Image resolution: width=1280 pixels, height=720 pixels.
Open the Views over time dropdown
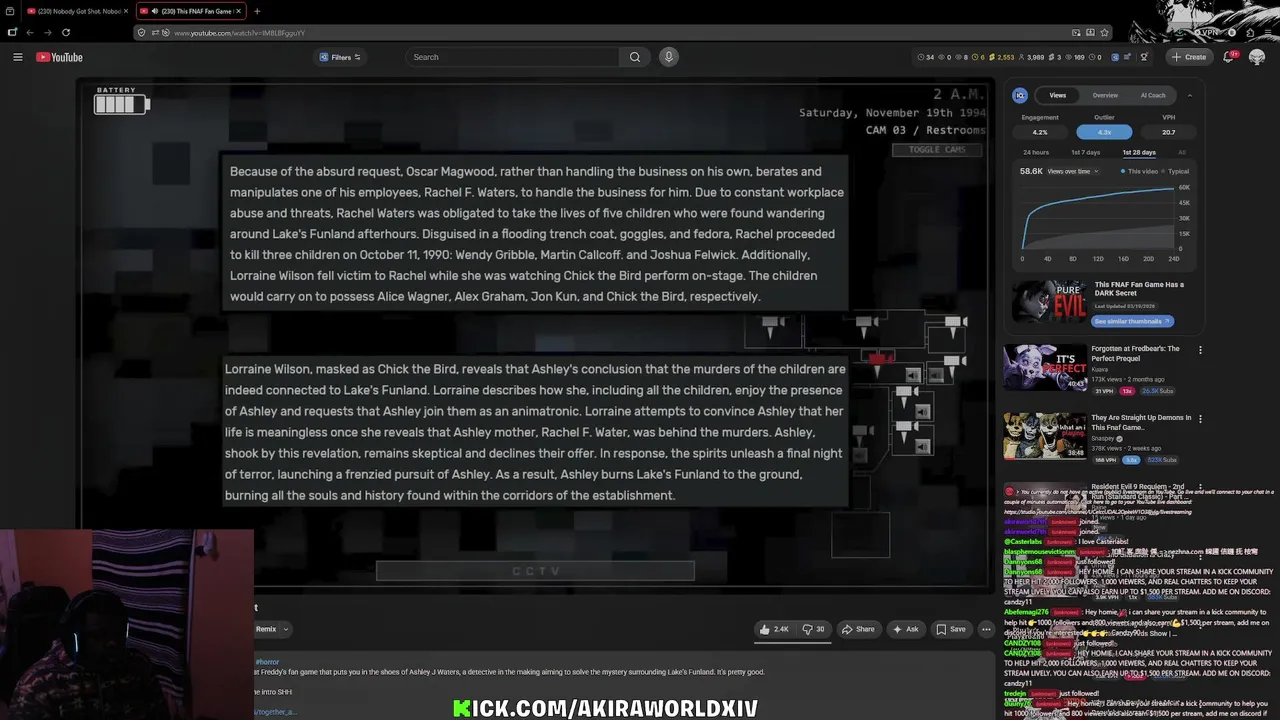coord(1073,171)
